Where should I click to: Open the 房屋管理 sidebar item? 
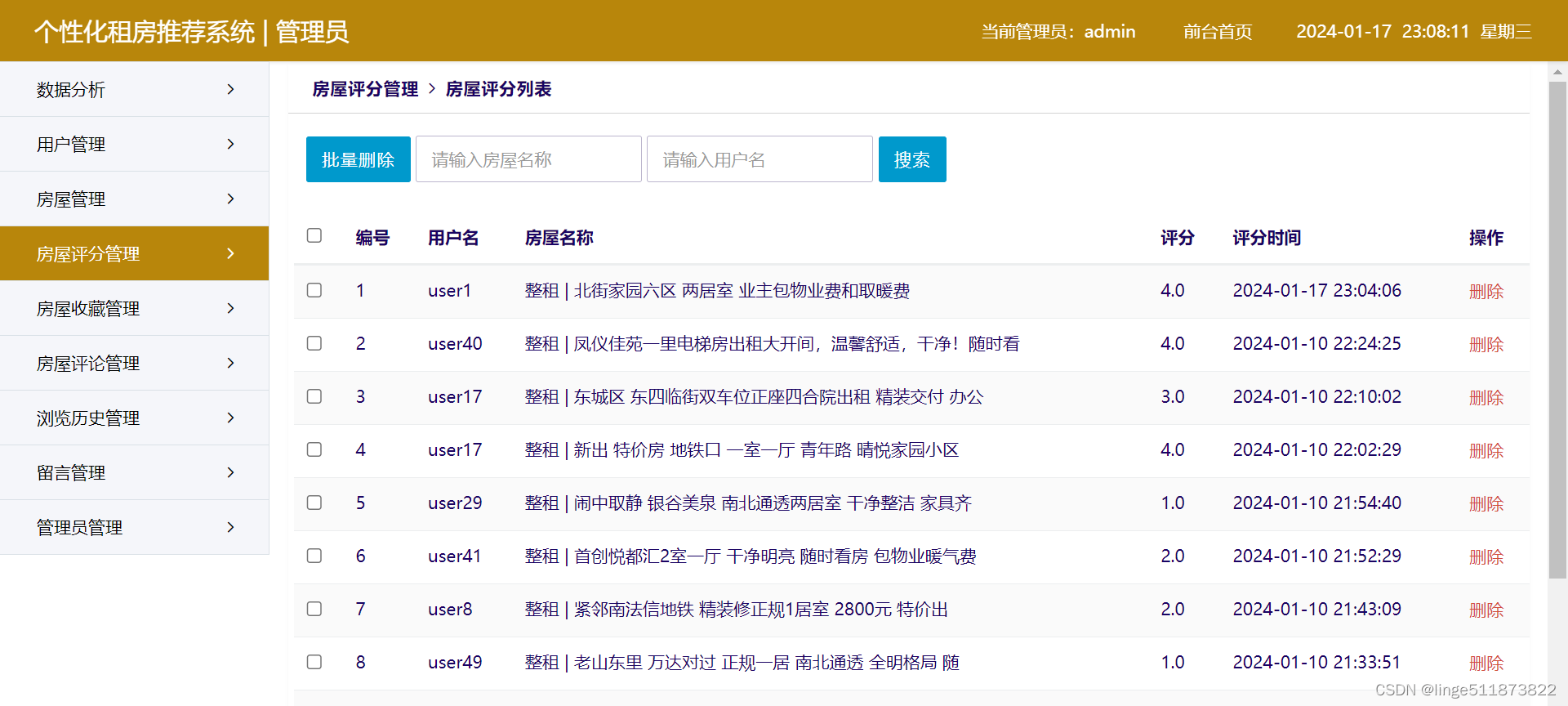point(134,199)
